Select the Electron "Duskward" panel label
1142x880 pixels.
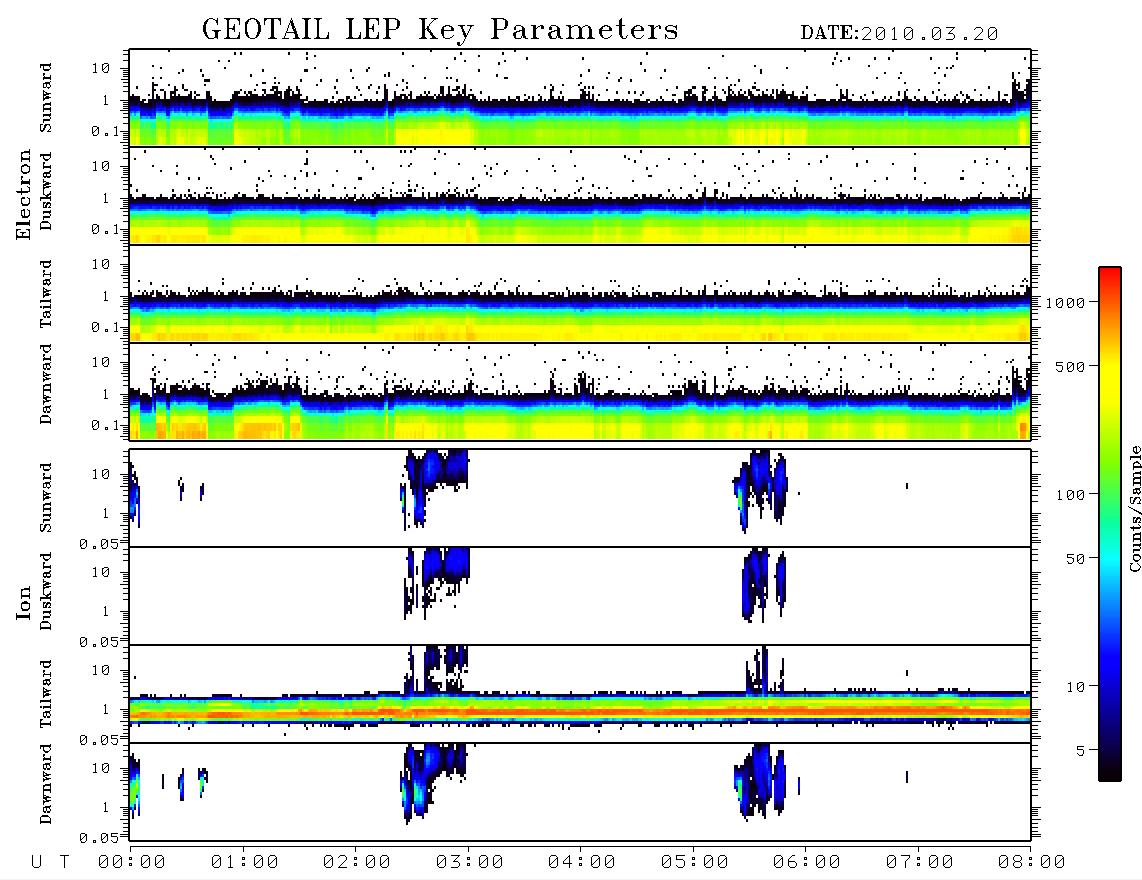(46, 191)
